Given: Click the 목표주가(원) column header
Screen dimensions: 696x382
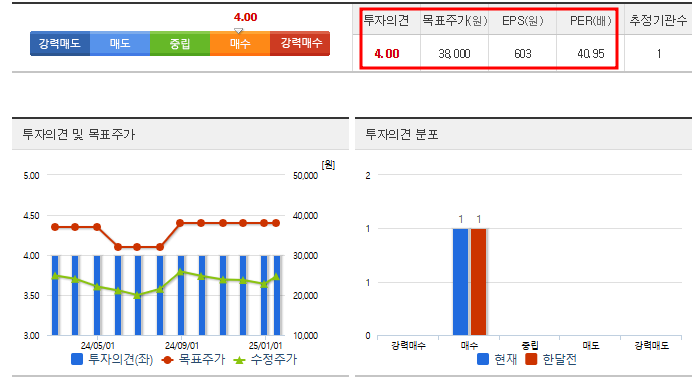Looking at the screenshot, I should pyautogui.click(x=455, y=20).
